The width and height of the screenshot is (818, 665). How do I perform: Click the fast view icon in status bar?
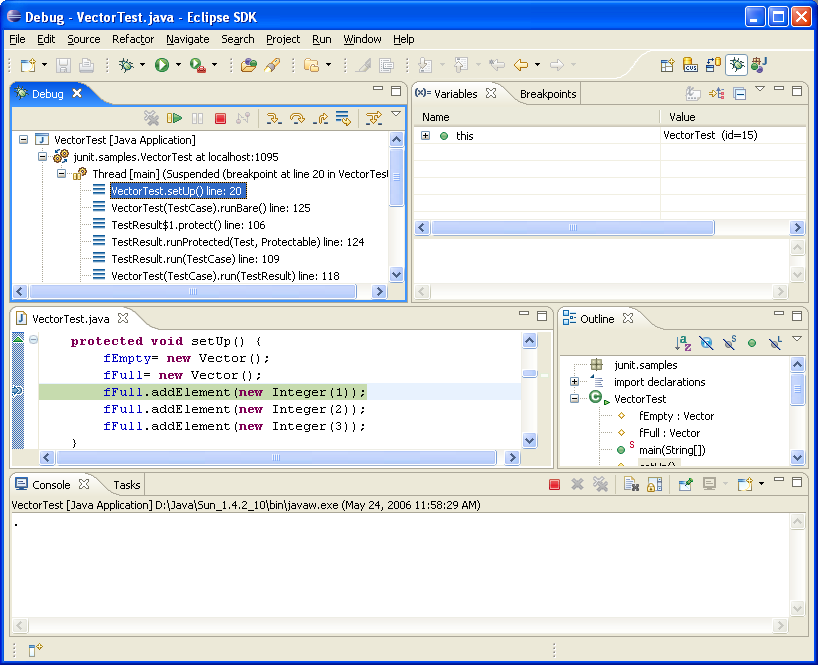[x=35, y=650]
